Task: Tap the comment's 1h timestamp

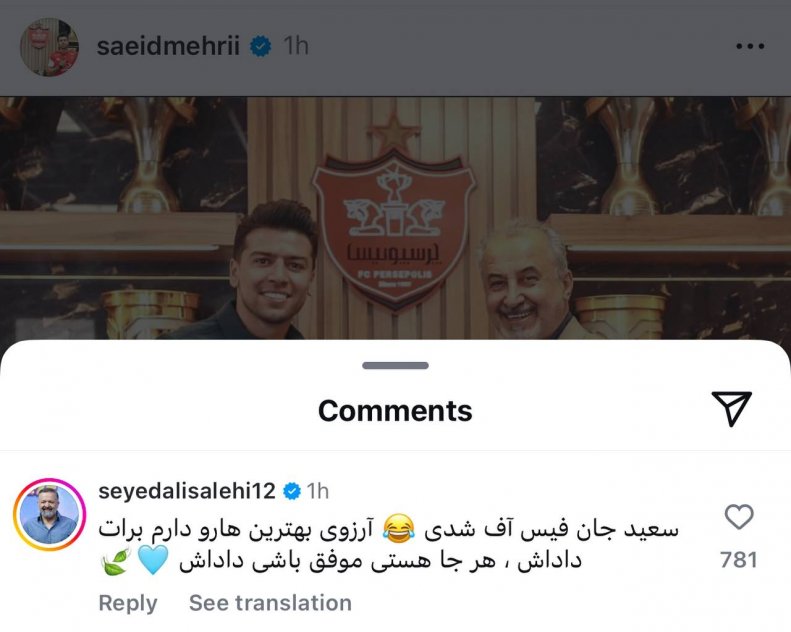Action: tap(318, 491)
